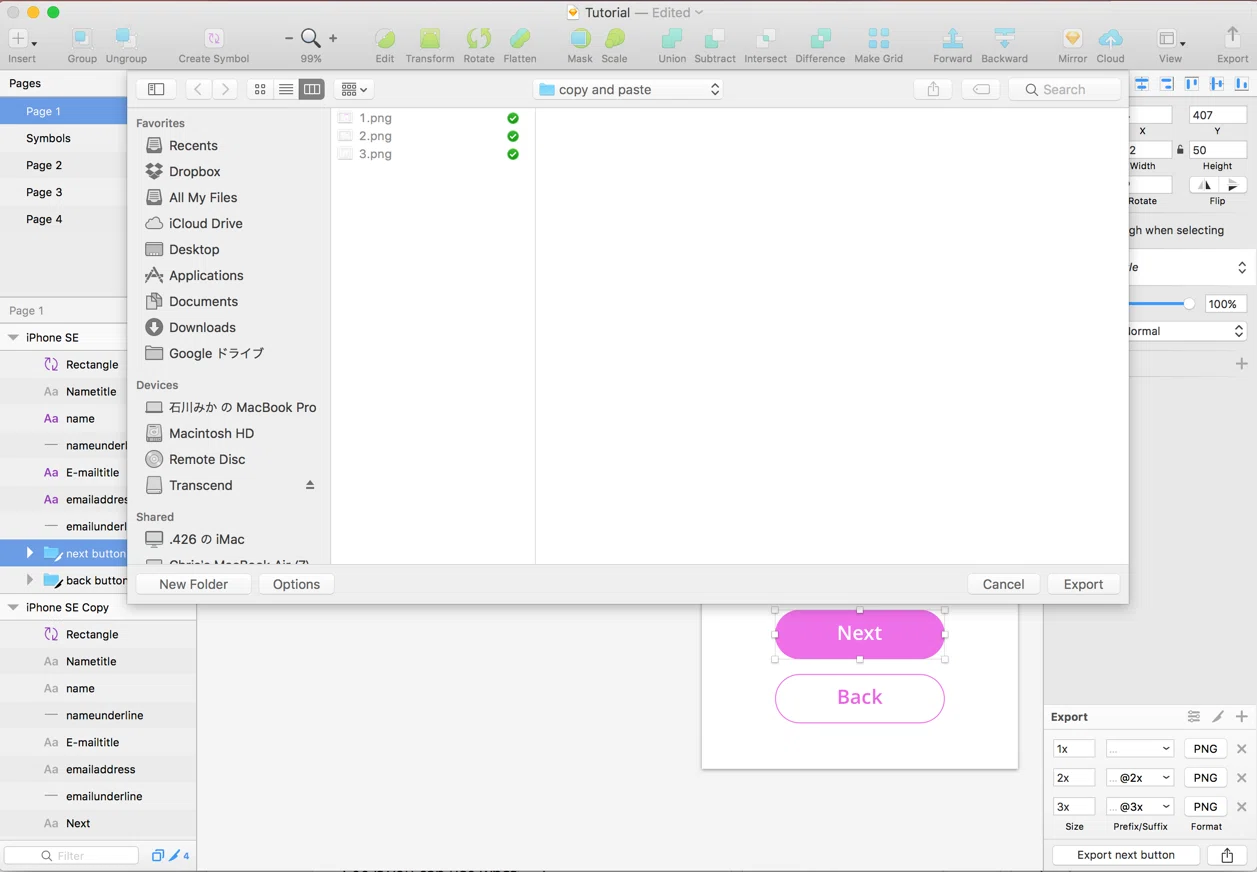
Task: Toggle the dialog sidebar visibility button
Action: (x=156, y=89)
